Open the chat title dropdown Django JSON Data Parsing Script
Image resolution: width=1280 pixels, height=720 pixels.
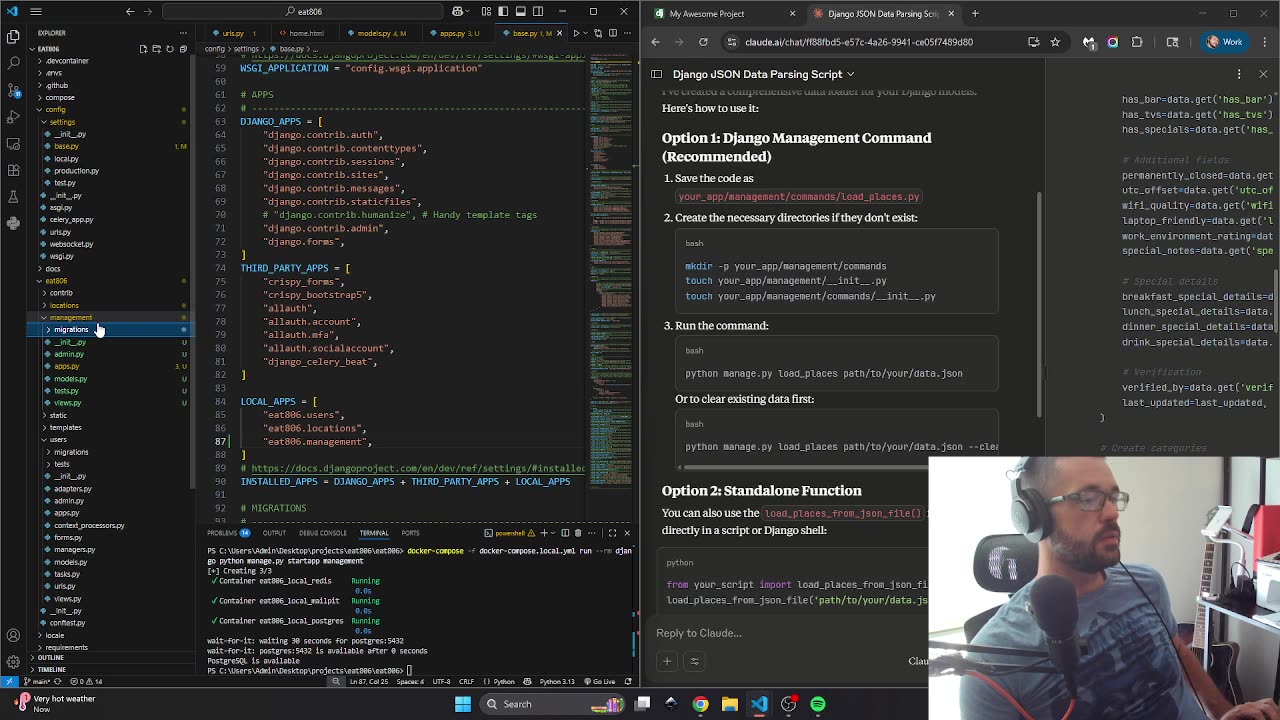tap(764, 74)
